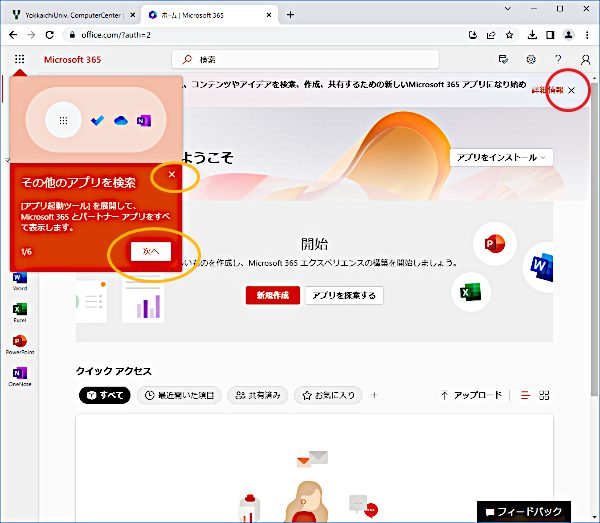This screenshot has height=523, width=600.
Task: Click 次へ in the tour popup
Action: pos(151,251)
